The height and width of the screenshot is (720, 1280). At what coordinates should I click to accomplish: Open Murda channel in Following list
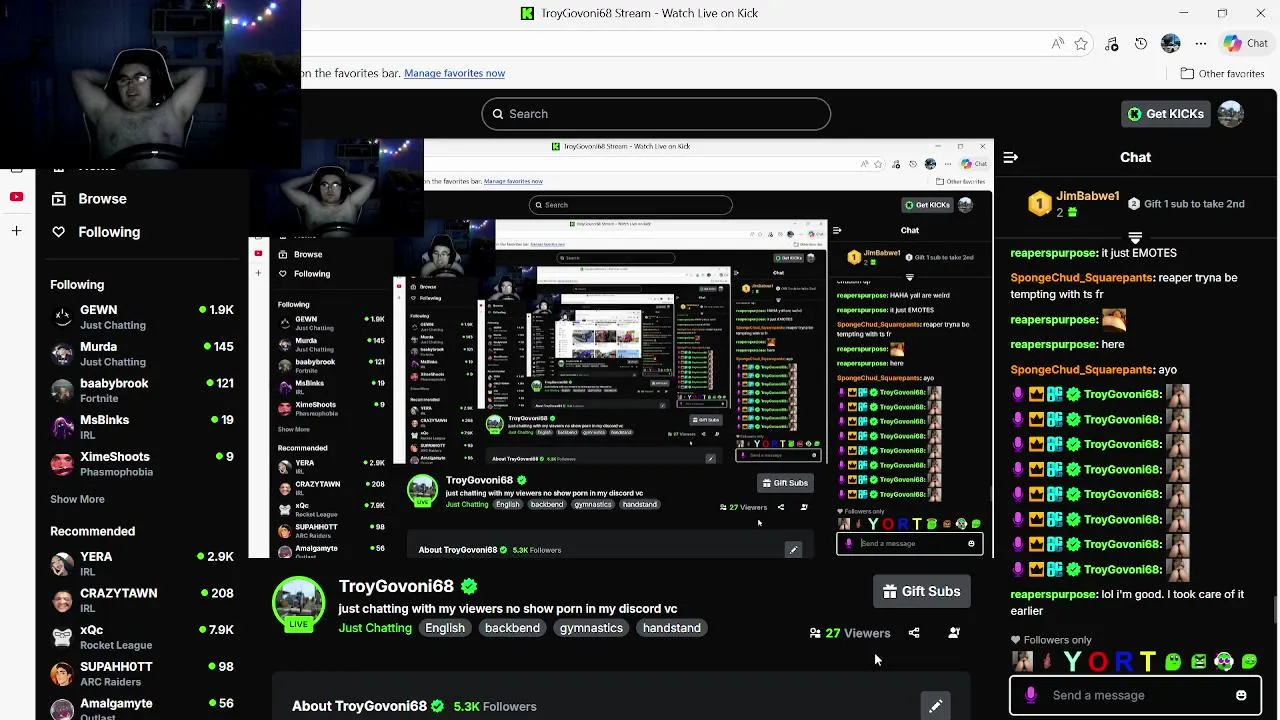coord(142,354)
